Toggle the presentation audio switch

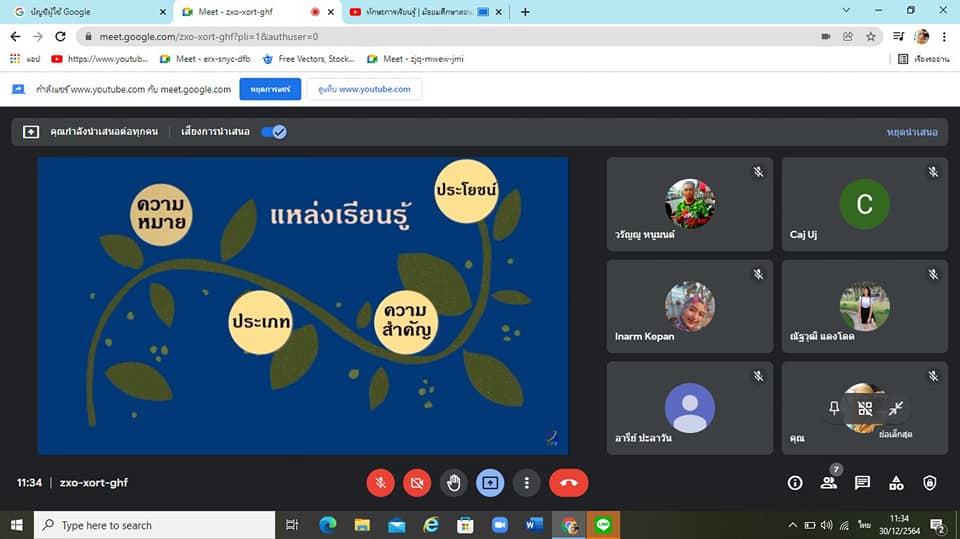click(273, 132)
